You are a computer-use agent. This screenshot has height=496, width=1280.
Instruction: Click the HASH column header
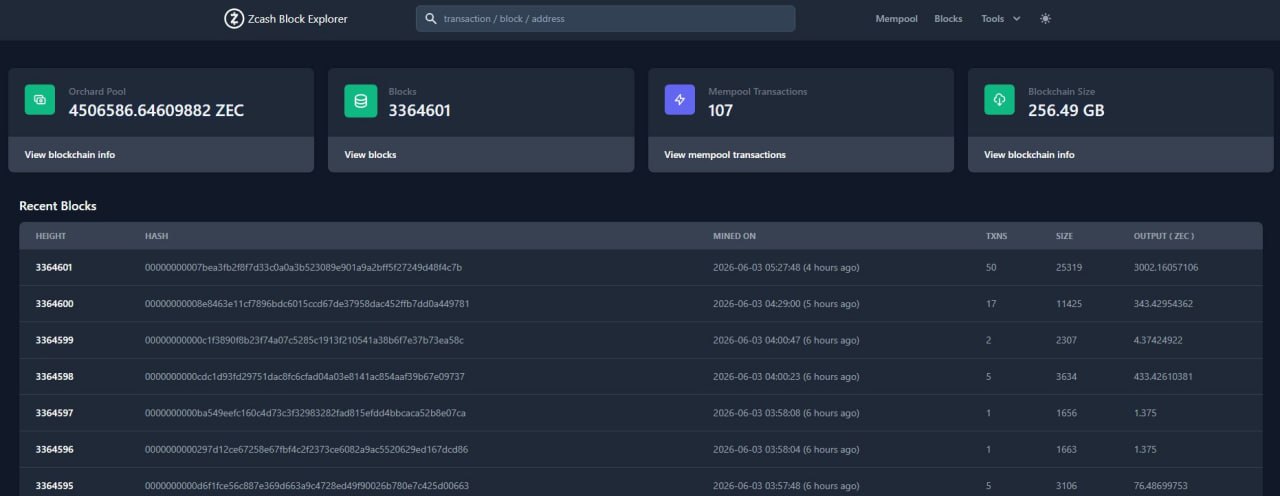(156, 236)
